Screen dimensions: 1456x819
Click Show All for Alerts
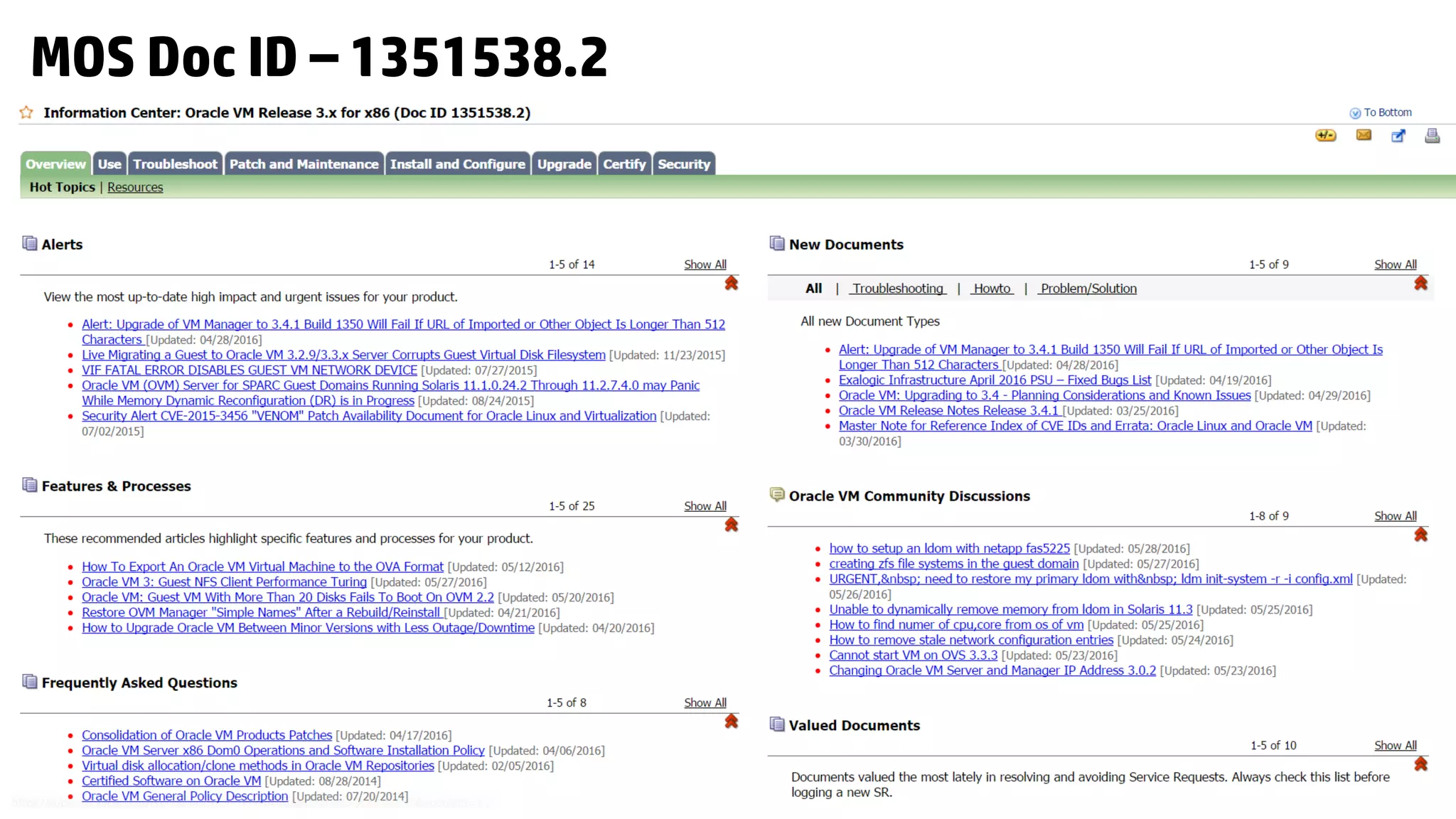[705, 264]
